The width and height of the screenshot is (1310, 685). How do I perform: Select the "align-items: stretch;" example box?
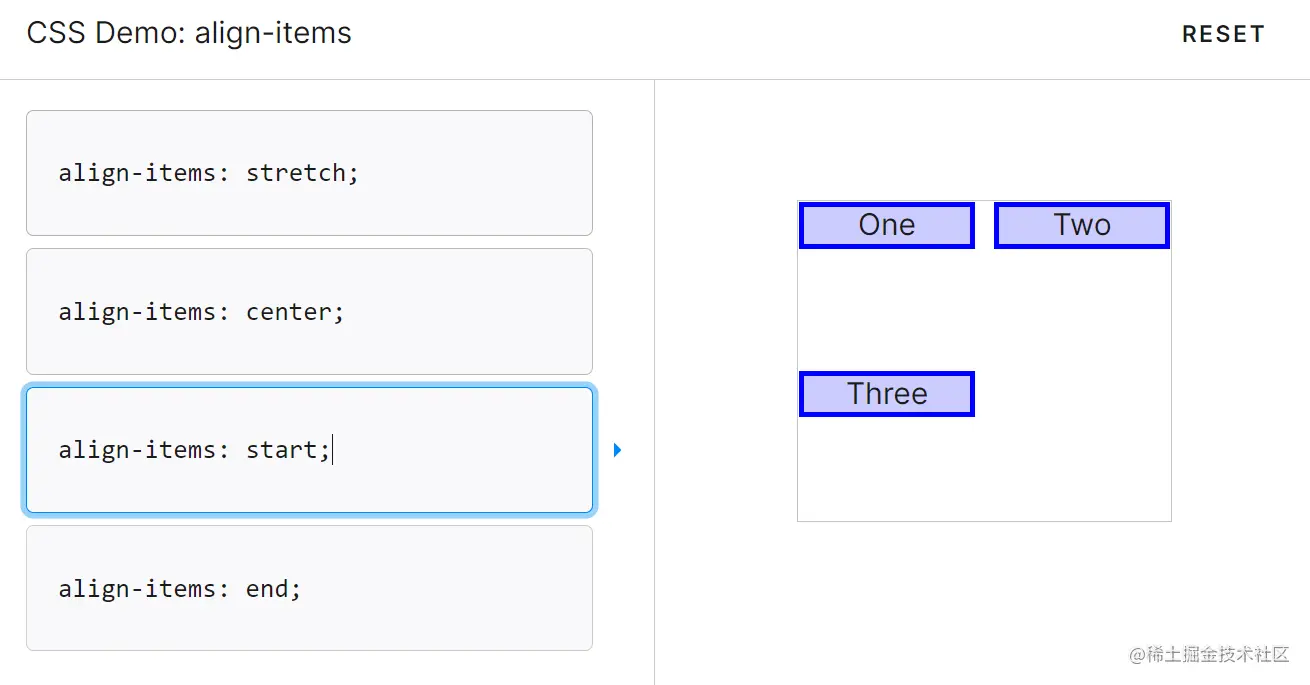click(309, 173)
